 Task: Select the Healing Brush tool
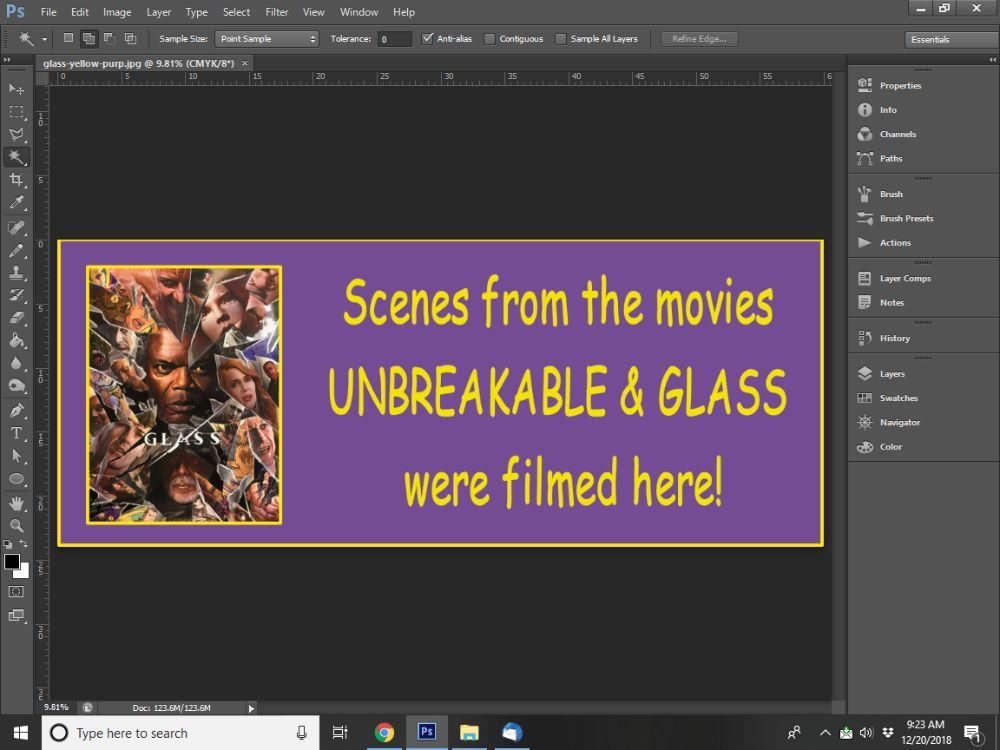[x=17, y=228]
